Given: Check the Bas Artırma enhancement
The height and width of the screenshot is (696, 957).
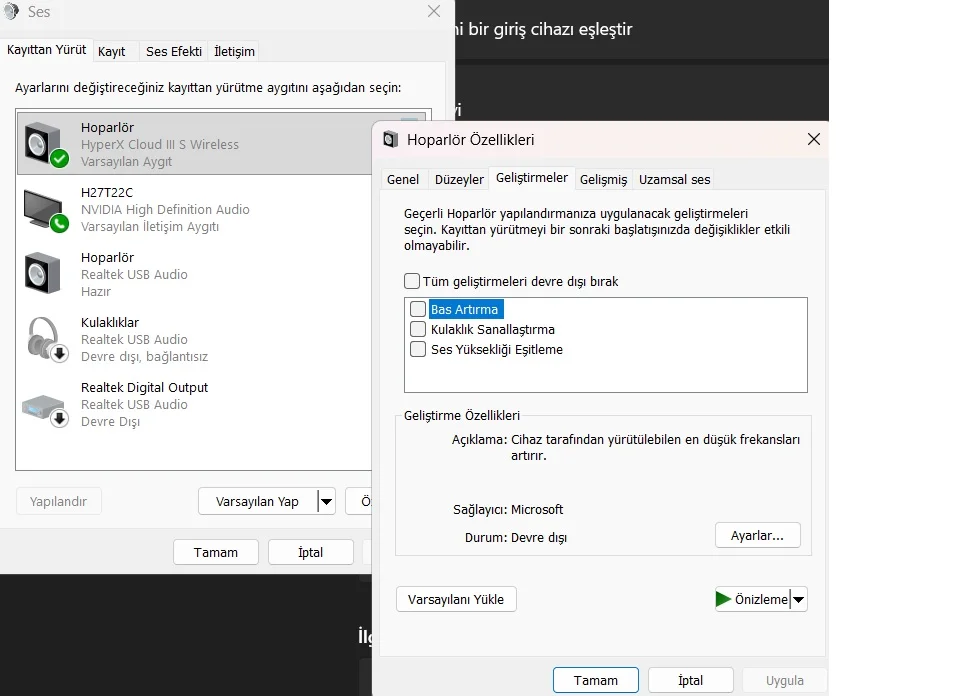Looking at the screenshot, I should [418, 309].
